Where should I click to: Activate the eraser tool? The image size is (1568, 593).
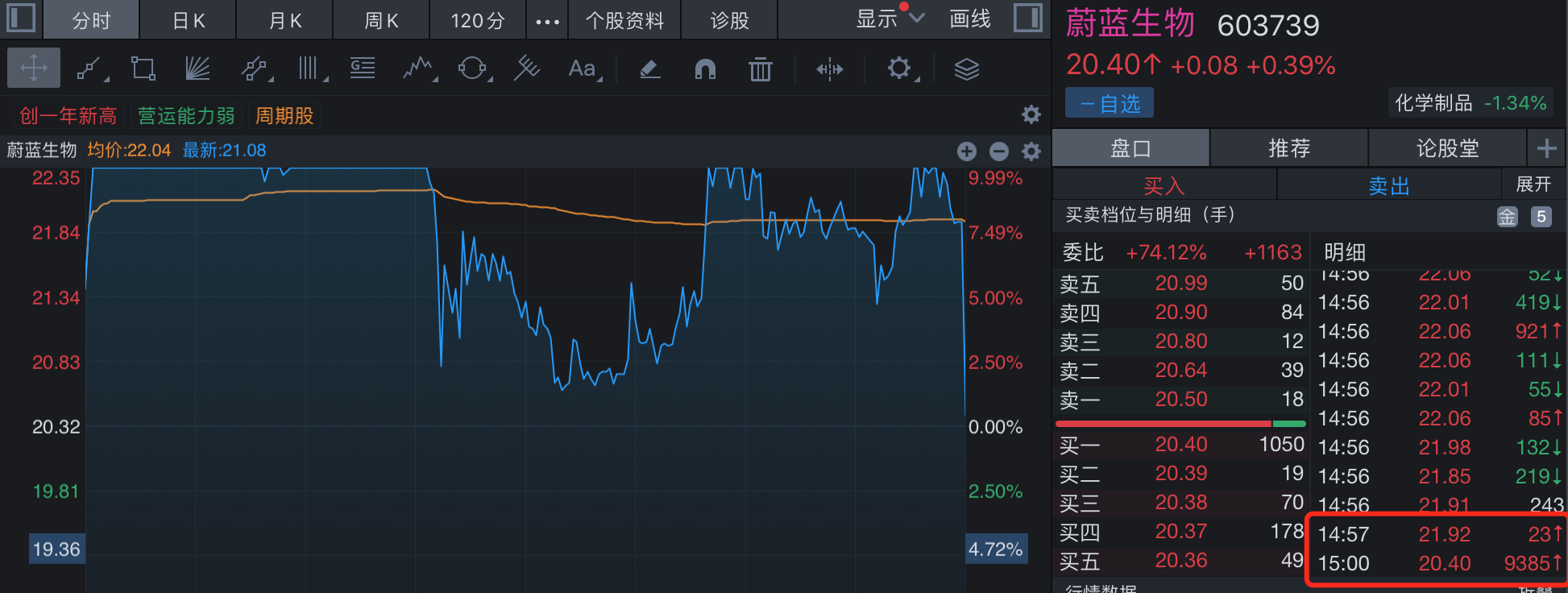[650, 69]
